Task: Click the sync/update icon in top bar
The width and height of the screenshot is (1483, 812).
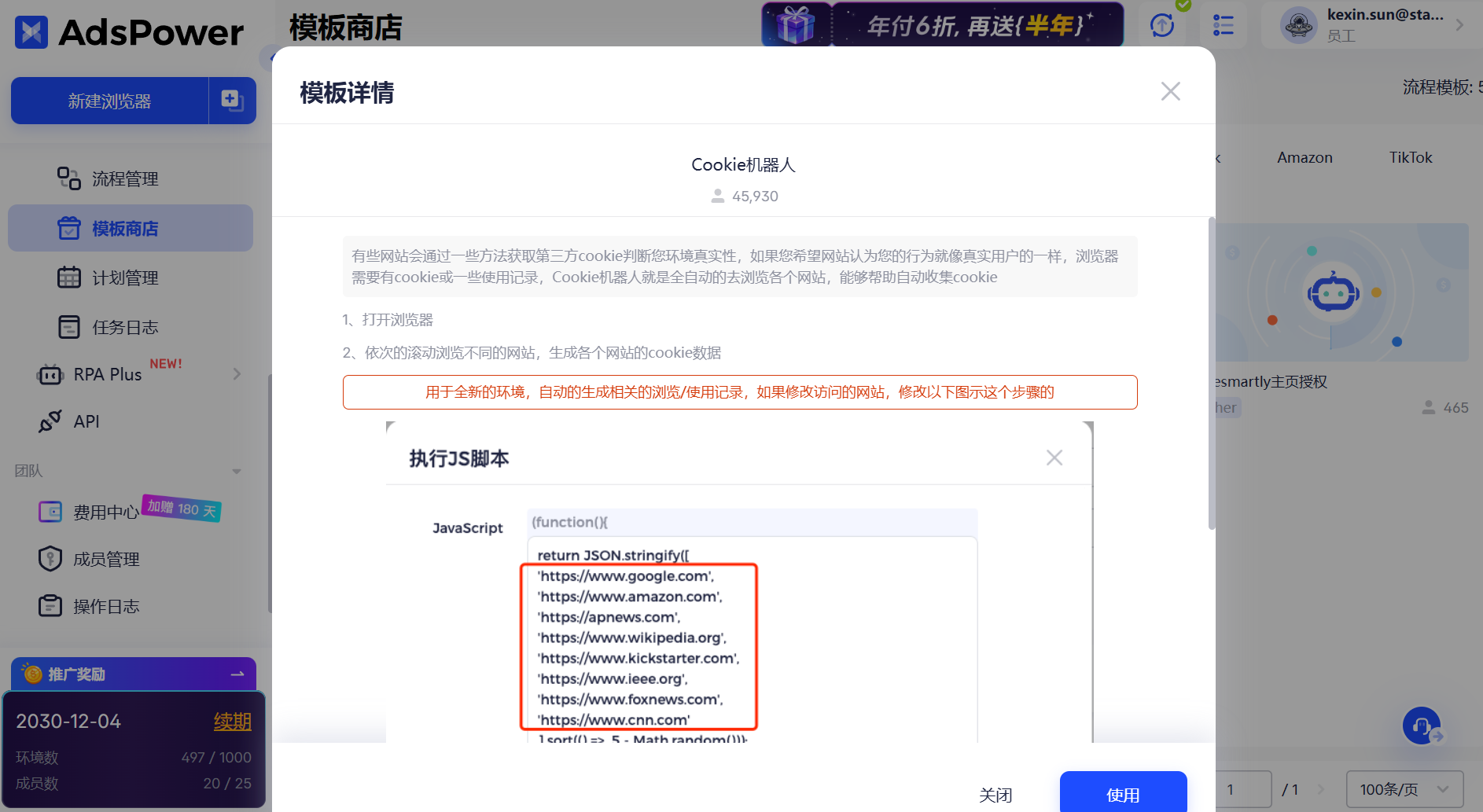Action: (x=1162, y=24)
